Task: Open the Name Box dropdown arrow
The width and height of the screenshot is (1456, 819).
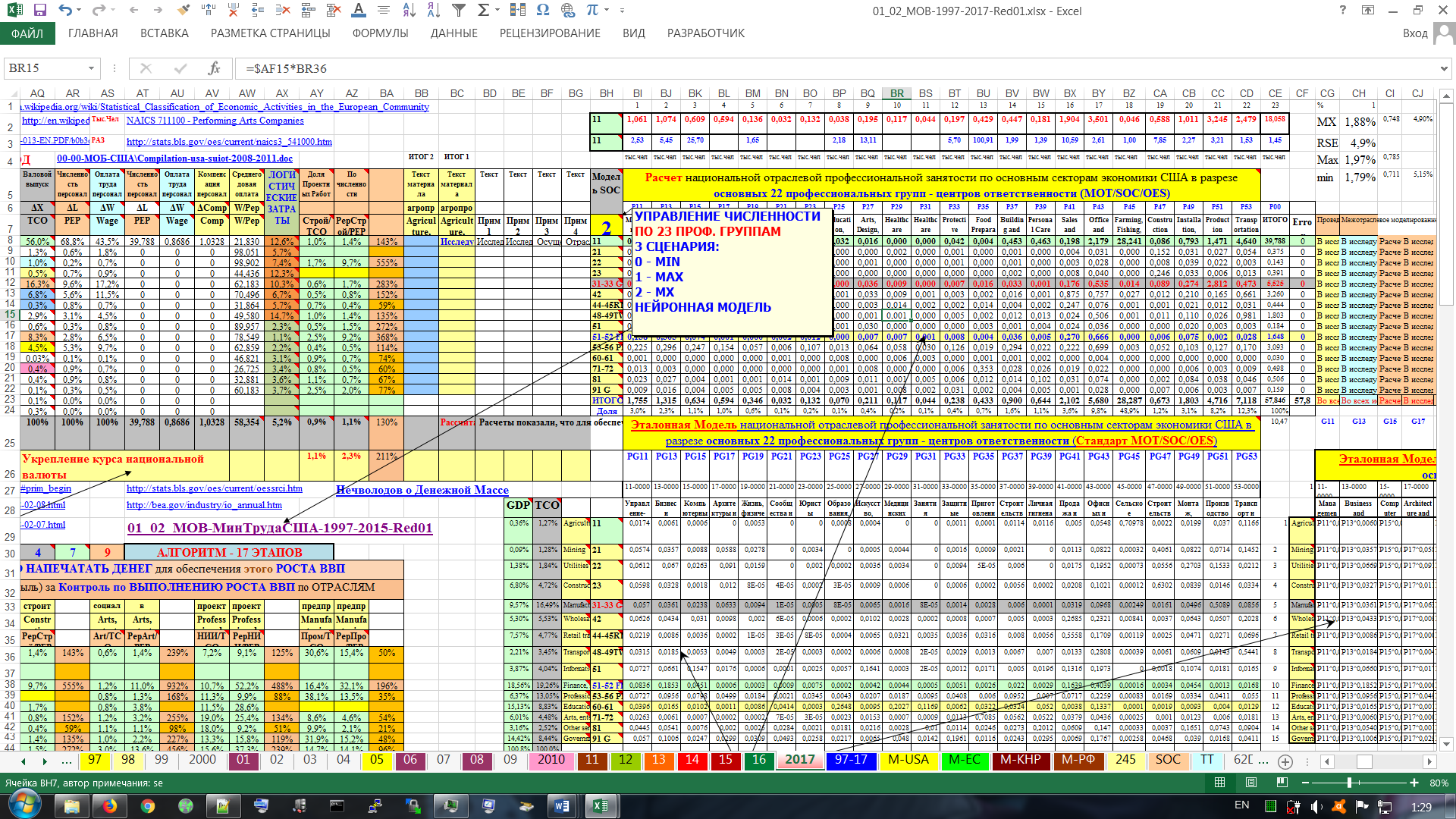Action: coord(91,68)
